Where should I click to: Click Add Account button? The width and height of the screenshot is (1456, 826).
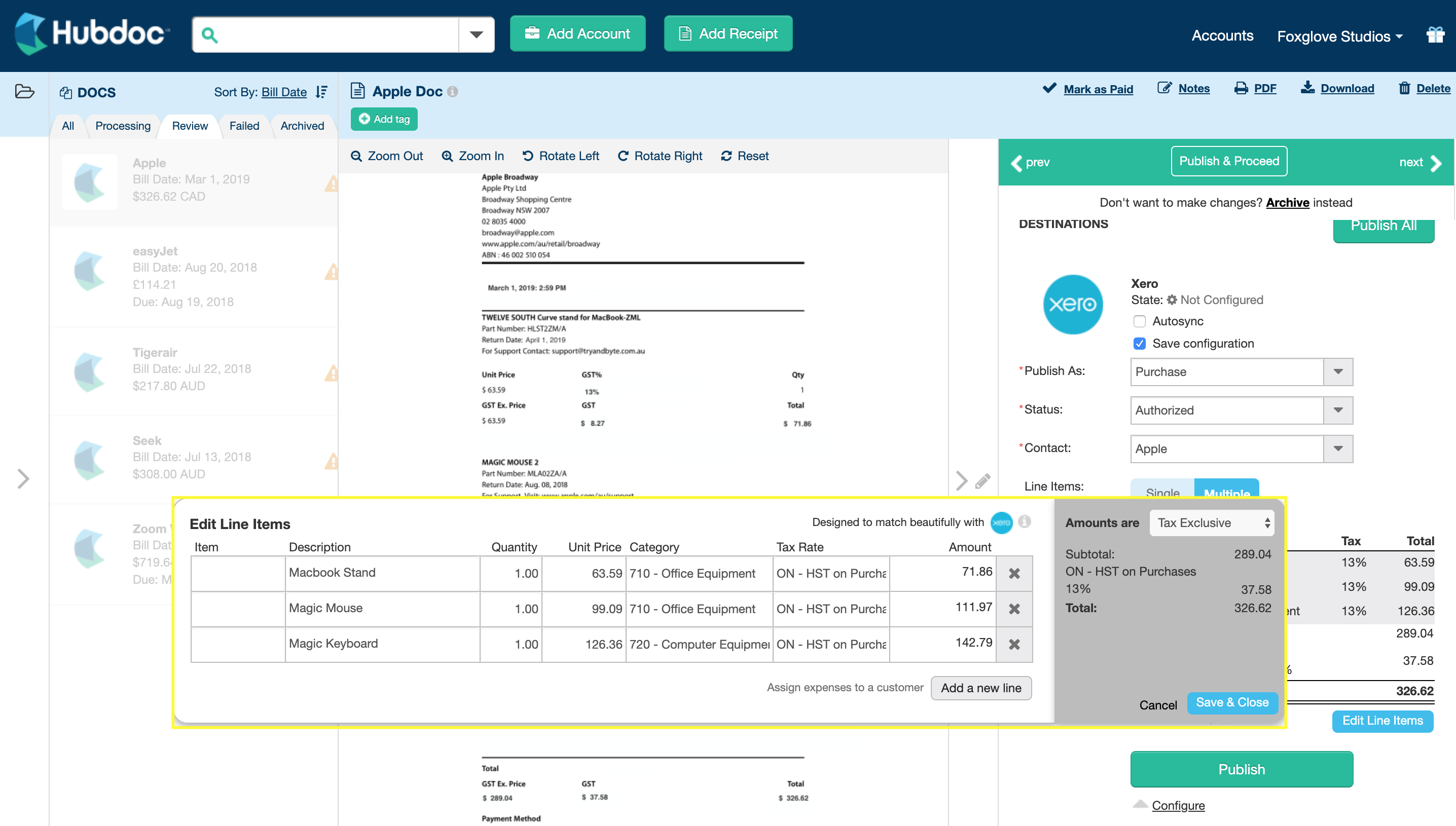577,34
